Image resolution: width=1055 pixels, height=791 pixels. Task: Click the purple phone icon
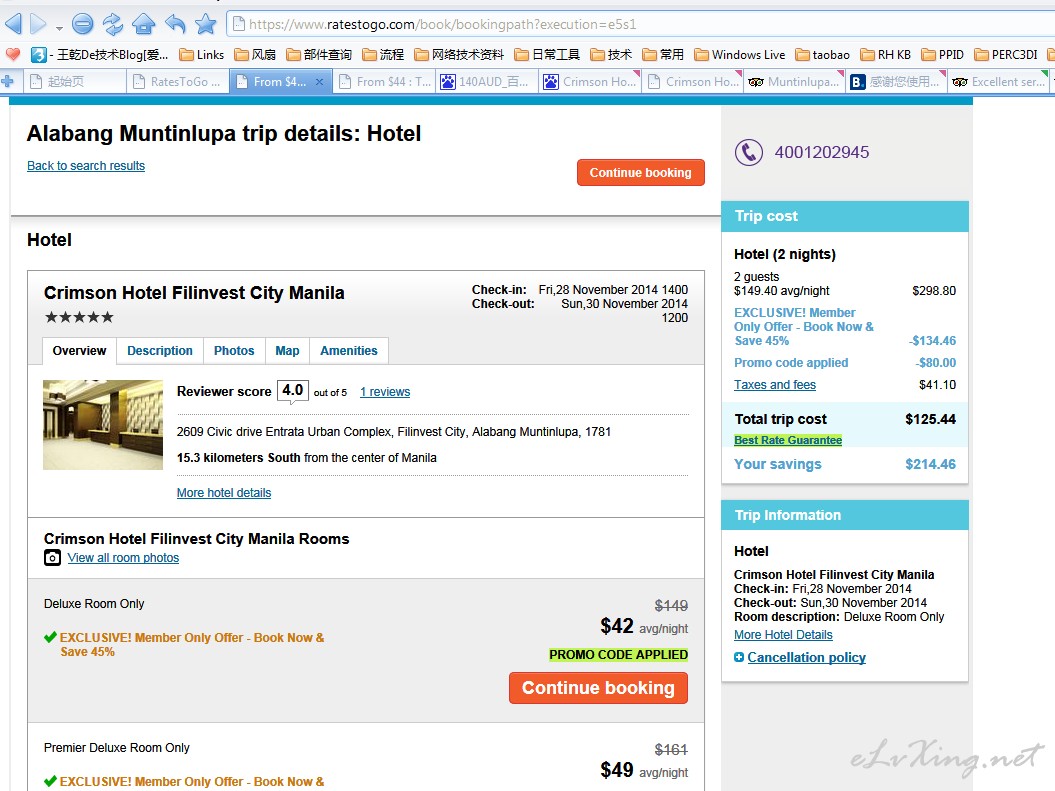pyautogui.click(x=748, y=152)
